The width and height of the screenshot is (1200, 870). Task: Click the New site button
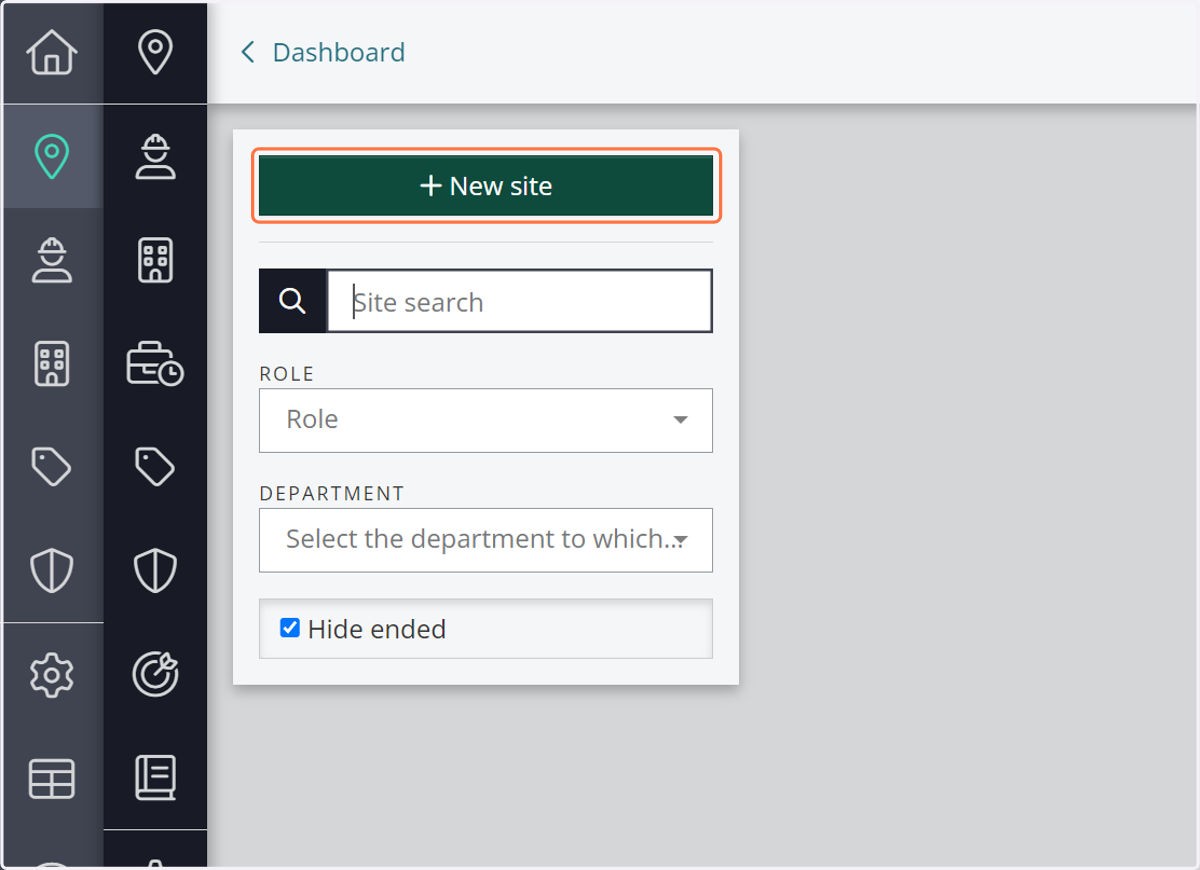pos(486,186)
